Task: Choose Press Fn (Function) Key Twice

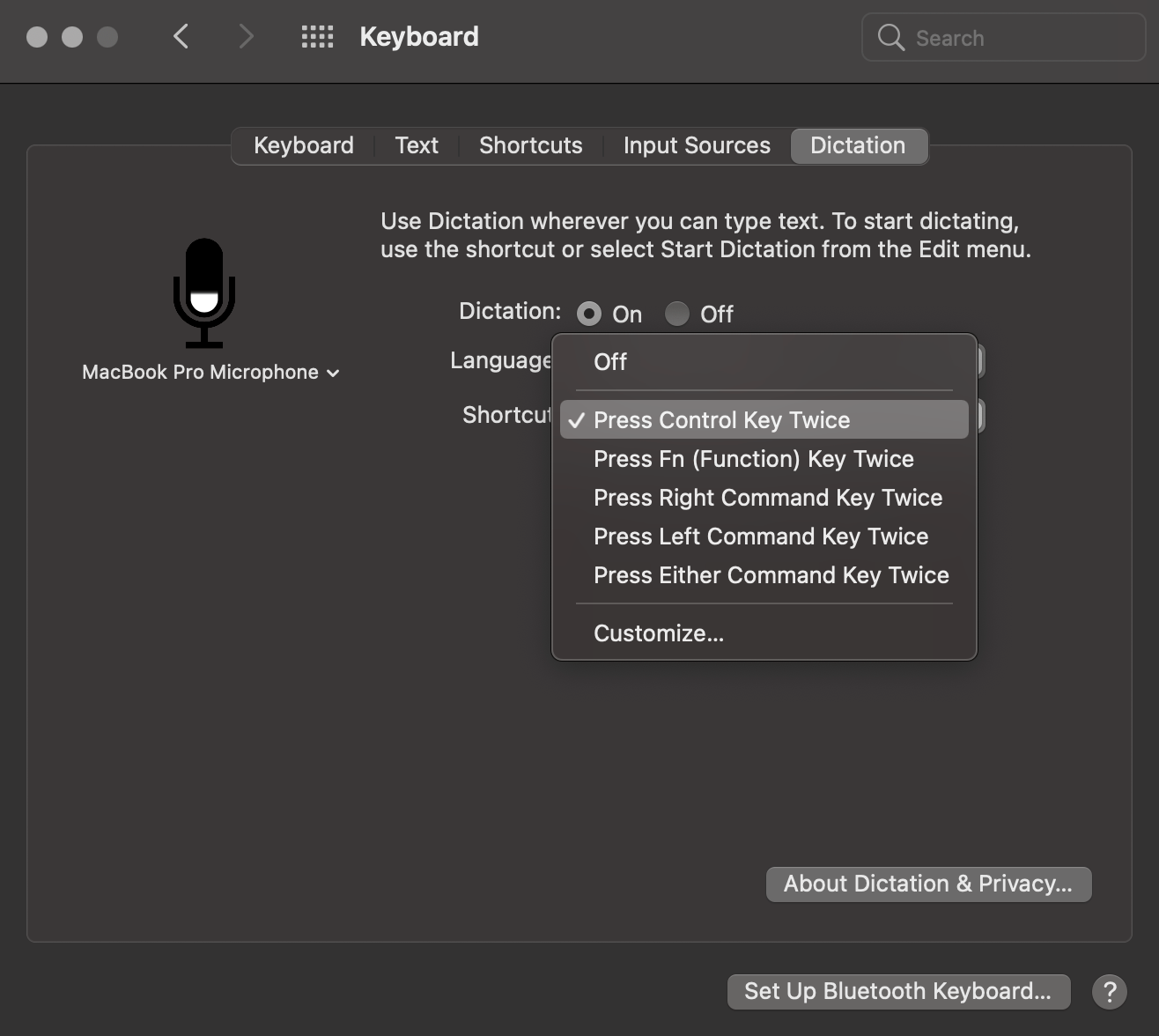Action: pos(753,459)
